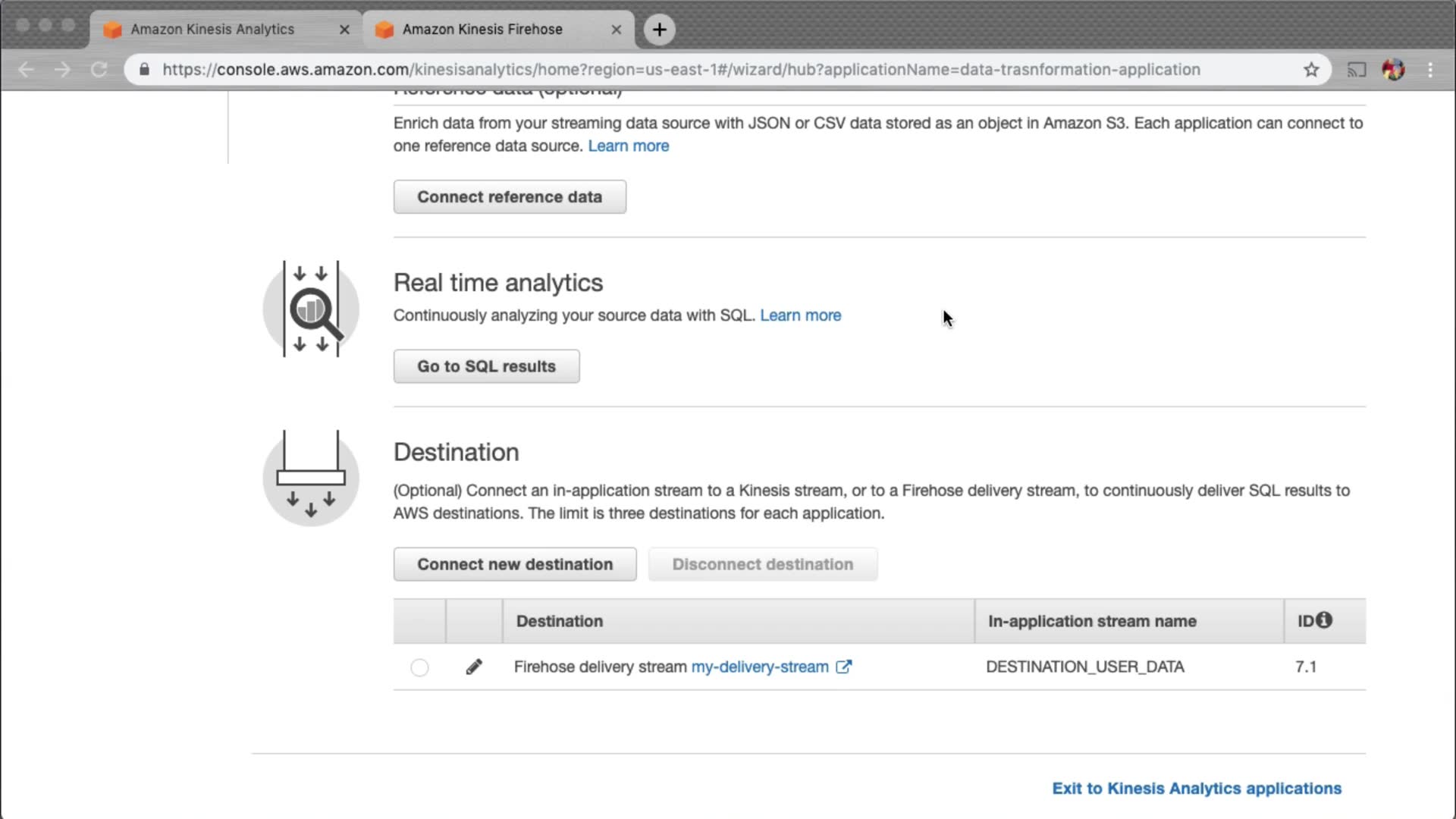Click Exit to Kinesis Analytics applications link
Screen dimensions: 1456x819
[1196, 788]
